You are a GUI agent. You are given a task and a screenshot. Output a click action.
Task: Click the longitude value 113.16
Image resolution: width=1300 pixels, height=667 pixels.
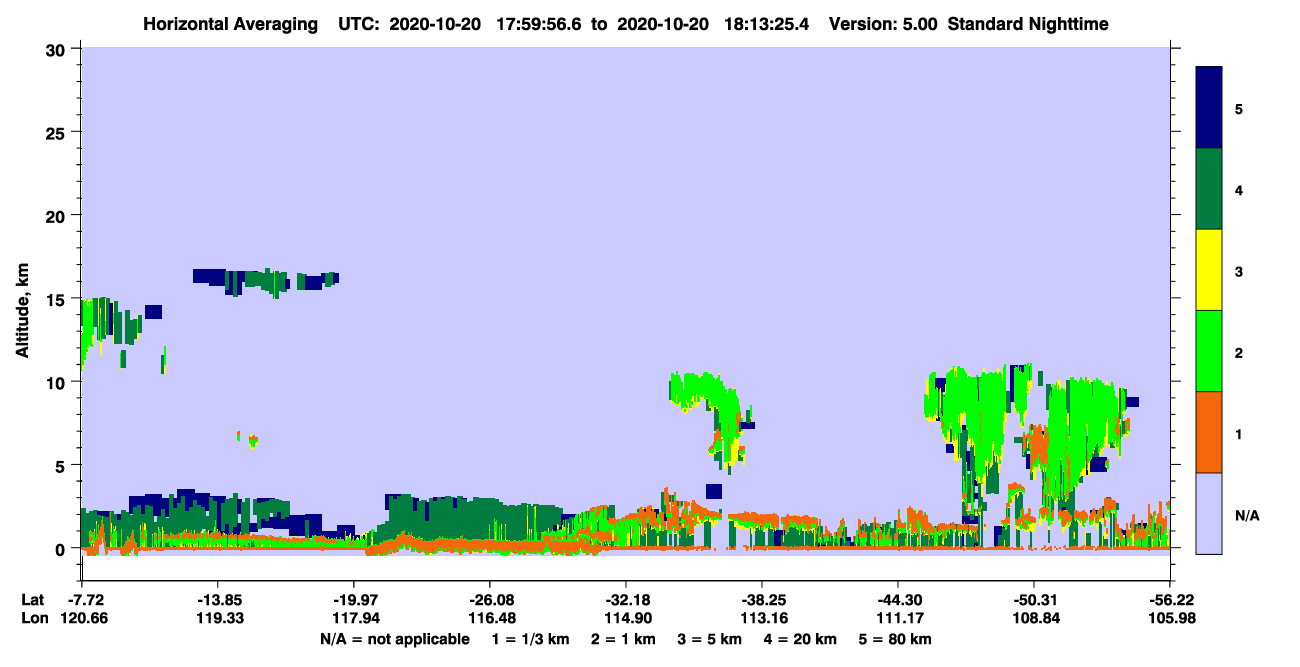pos(762,618)
